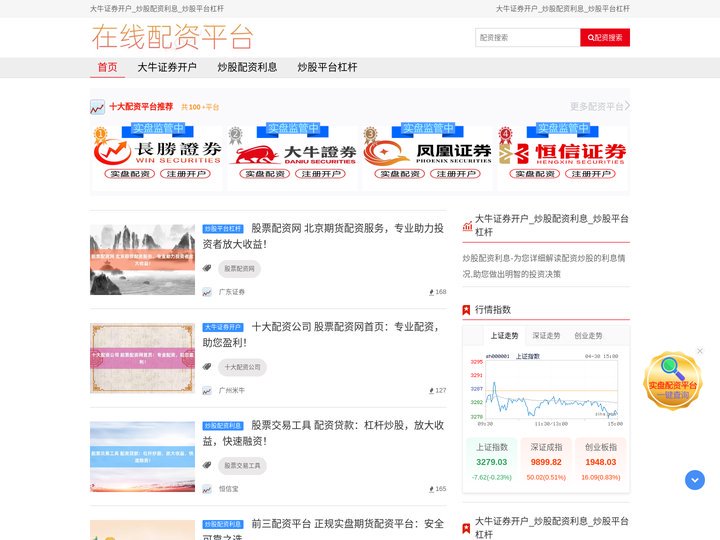The height and width of the screenshot is (540, 720).
Task: Focus the 配资搜索 search input field
Action: 528,38
